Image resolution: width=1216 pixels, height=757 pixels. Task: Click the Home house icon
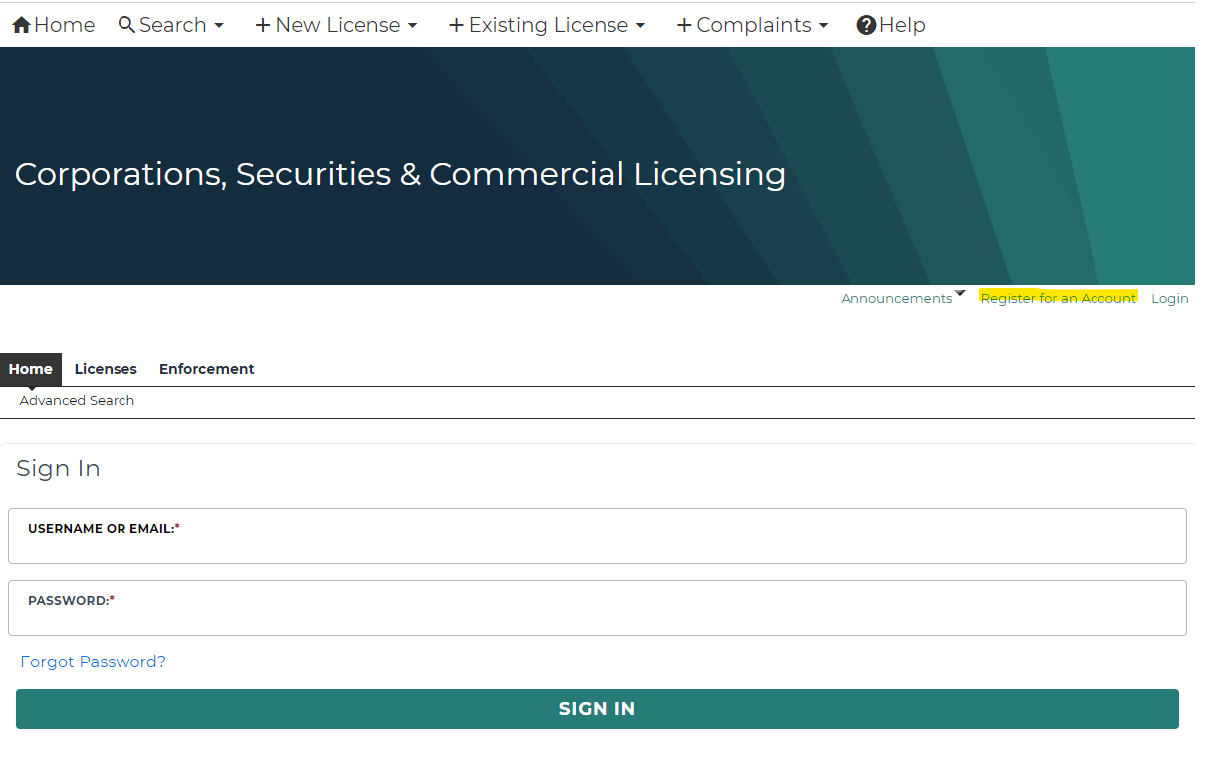coord(21,25)
